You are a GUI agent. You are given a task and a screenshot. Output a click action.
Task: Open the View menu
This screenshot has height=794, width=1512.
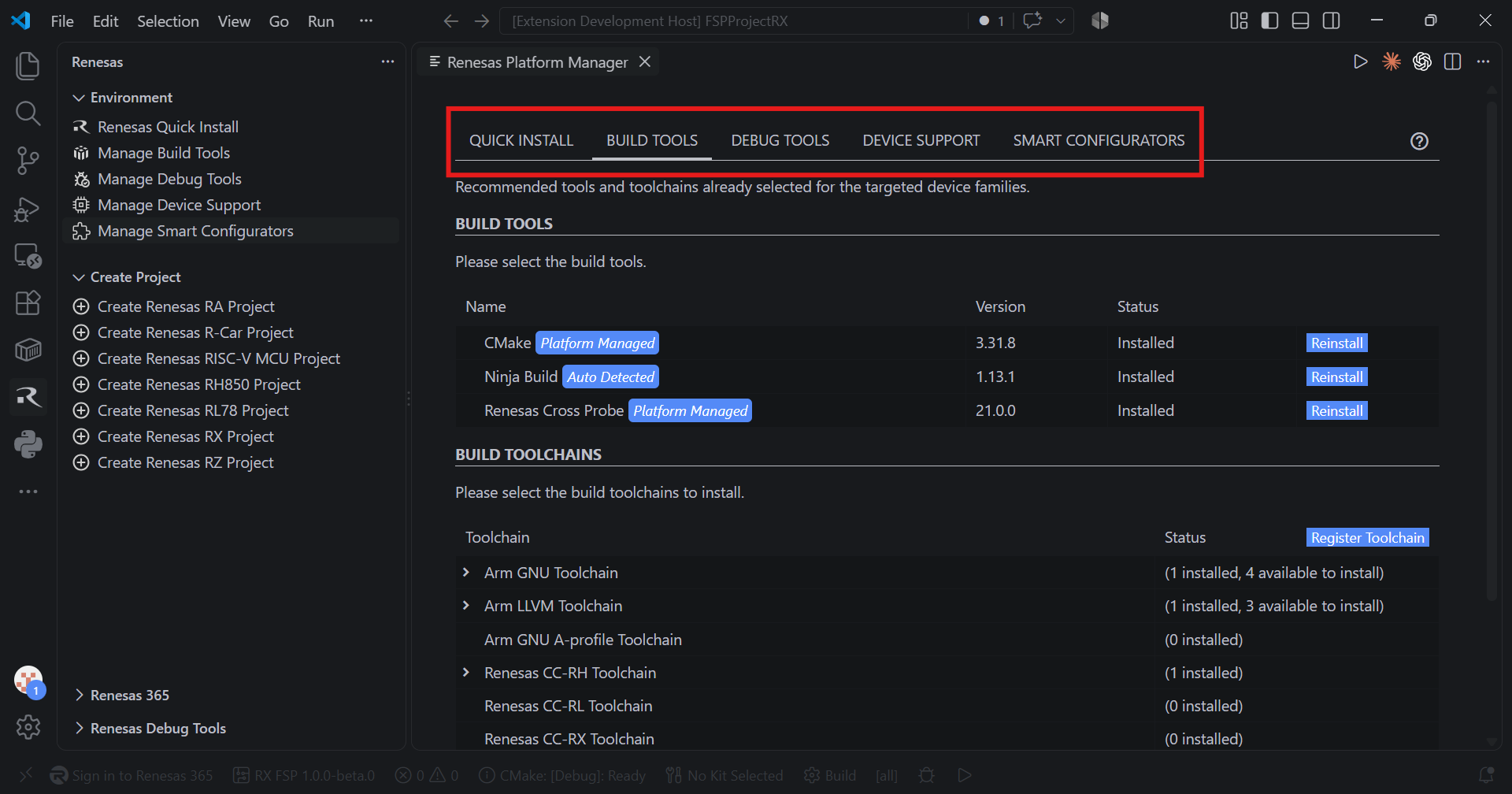234,21
